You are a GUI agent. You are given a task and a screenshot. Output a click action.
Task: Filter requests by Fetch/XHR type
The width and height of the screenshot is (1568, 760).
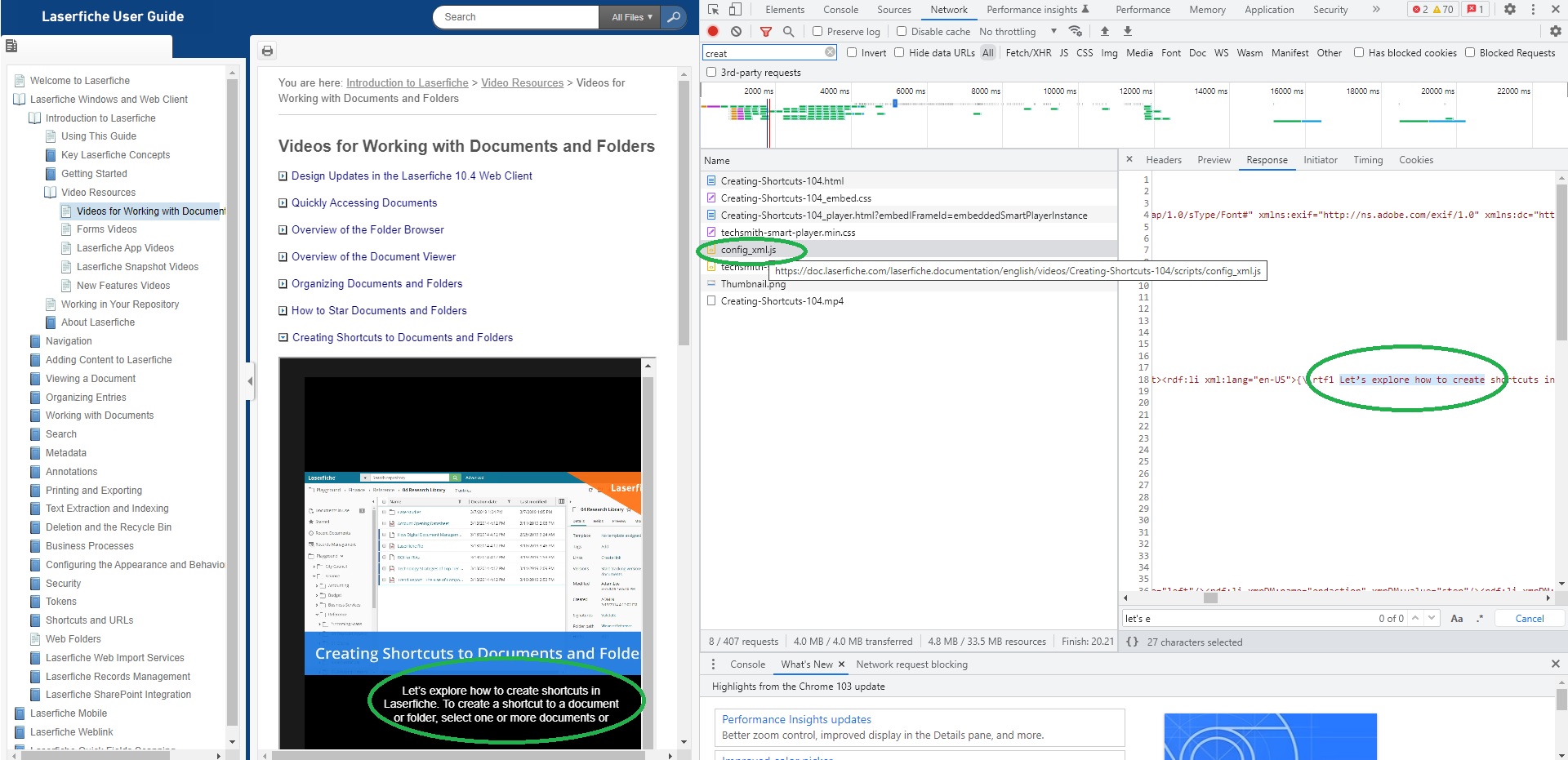[1028, 52]
